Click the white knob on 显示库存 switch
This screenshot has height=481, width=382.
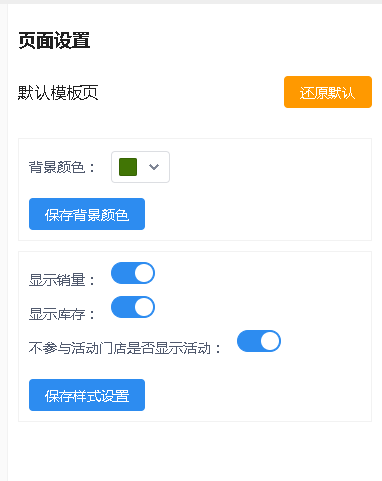click(x=144, y=307)
